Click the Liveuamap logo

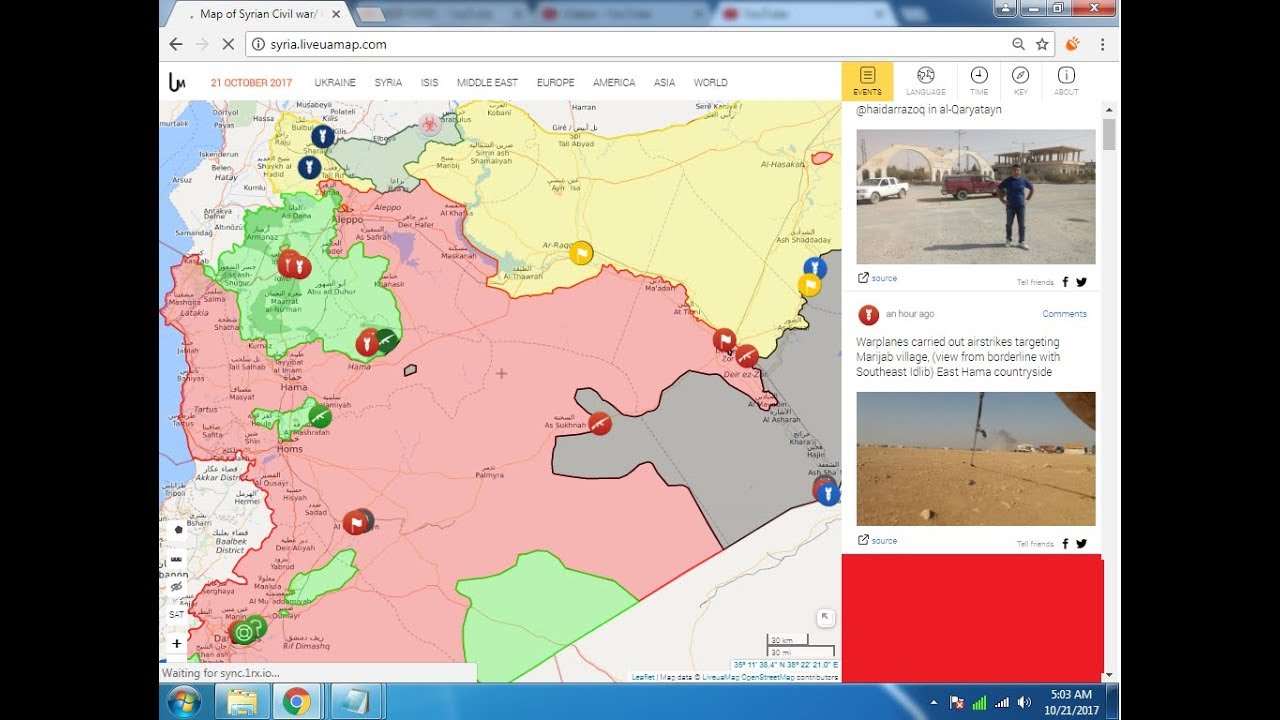[177, 82]
